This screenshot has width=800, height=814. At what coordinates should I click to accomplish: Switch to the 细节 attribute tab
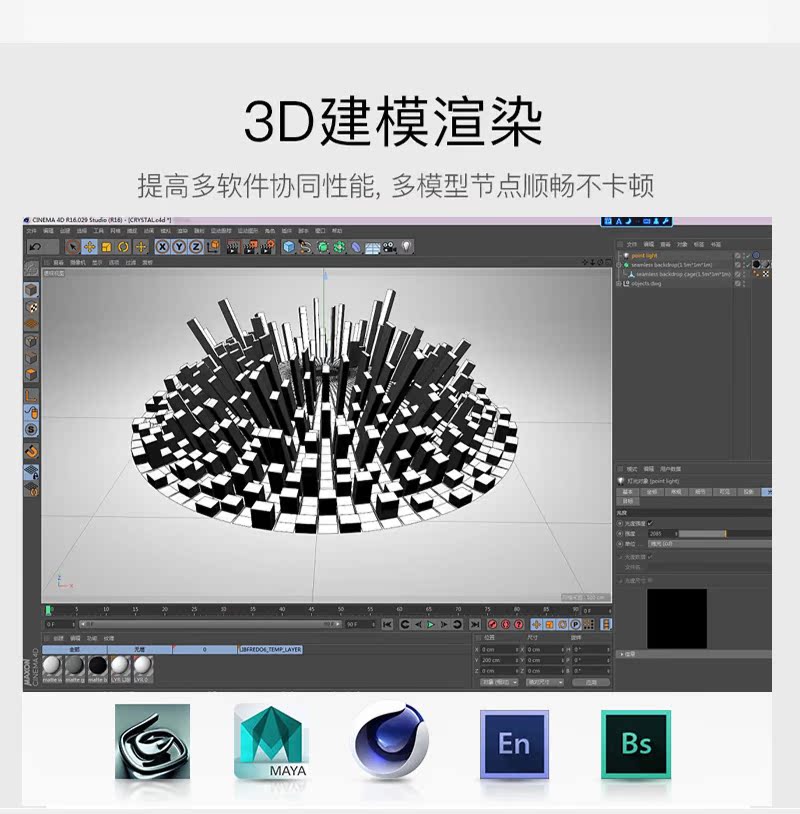click(x=700, y=492)
